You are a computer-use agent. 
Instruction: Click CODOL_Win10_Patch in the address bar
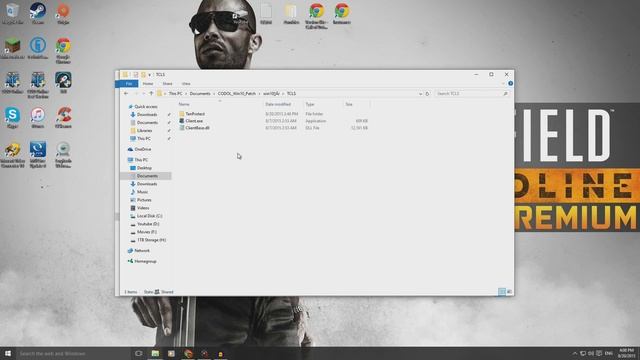pyautogui.click(x=237, y=93)
